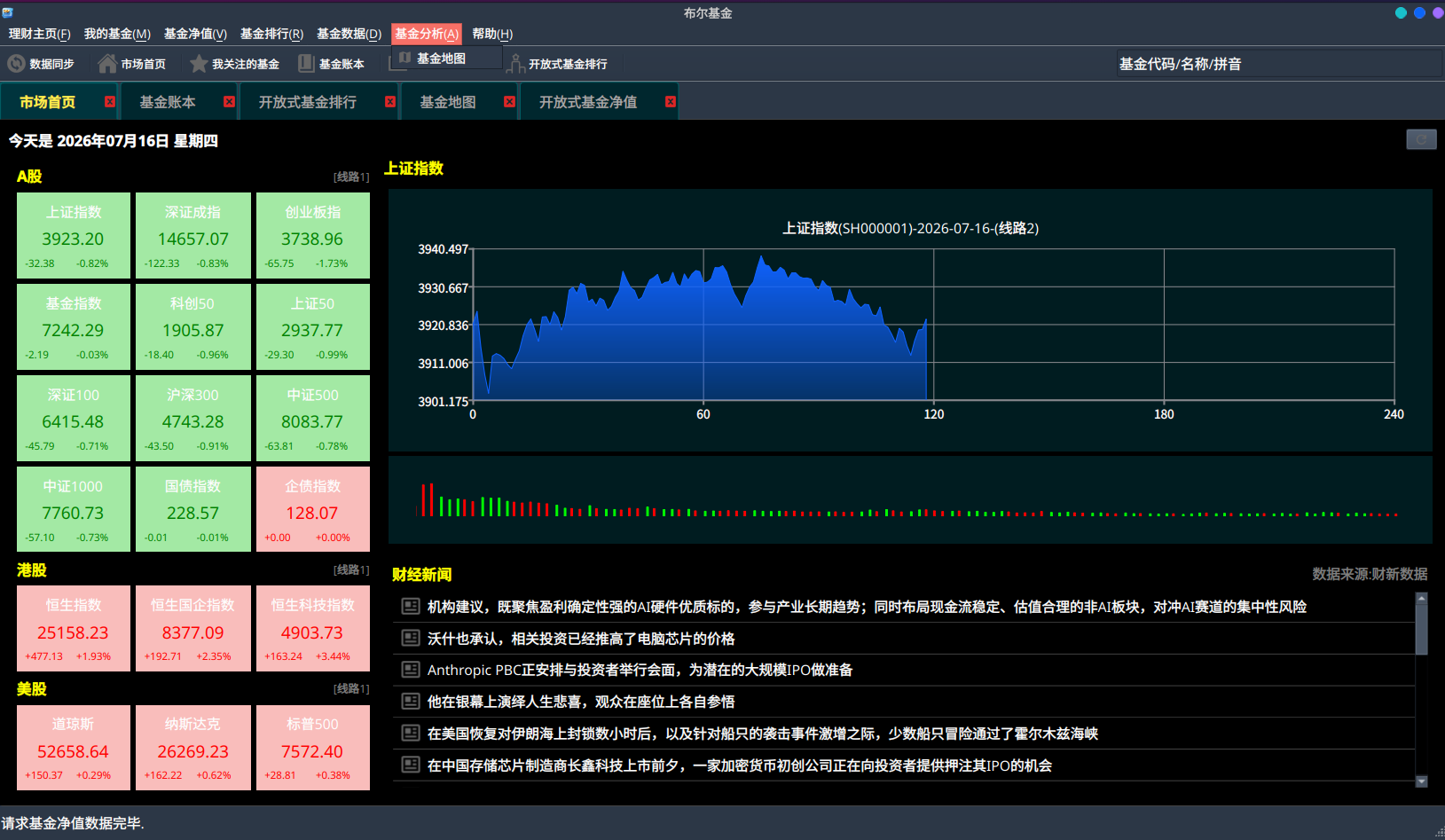Screen dimensions: 1445x840
Task: Click the refresh button at top right
Action: pos(1421,139)
